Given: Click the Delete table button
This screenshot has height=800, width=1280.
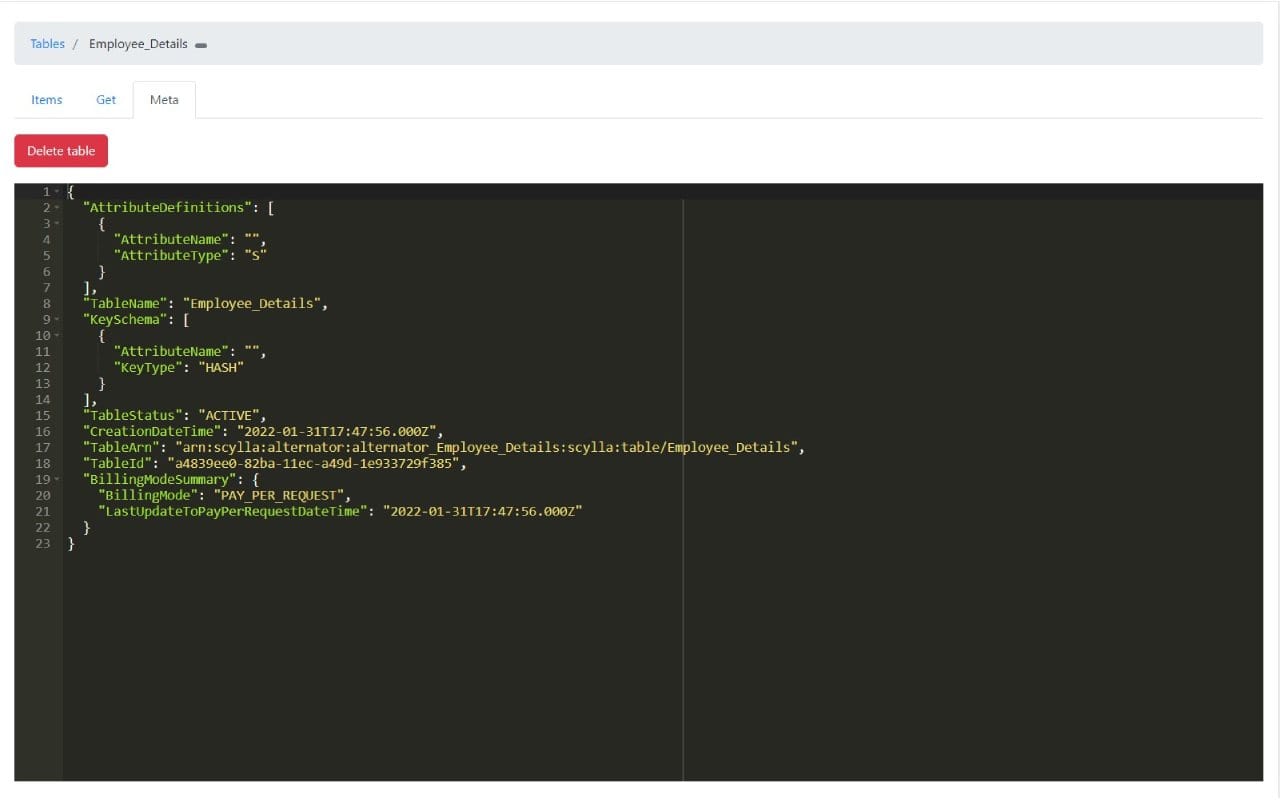Looking at the screenshot, I should pyautogui.click(x=60, y=150).
